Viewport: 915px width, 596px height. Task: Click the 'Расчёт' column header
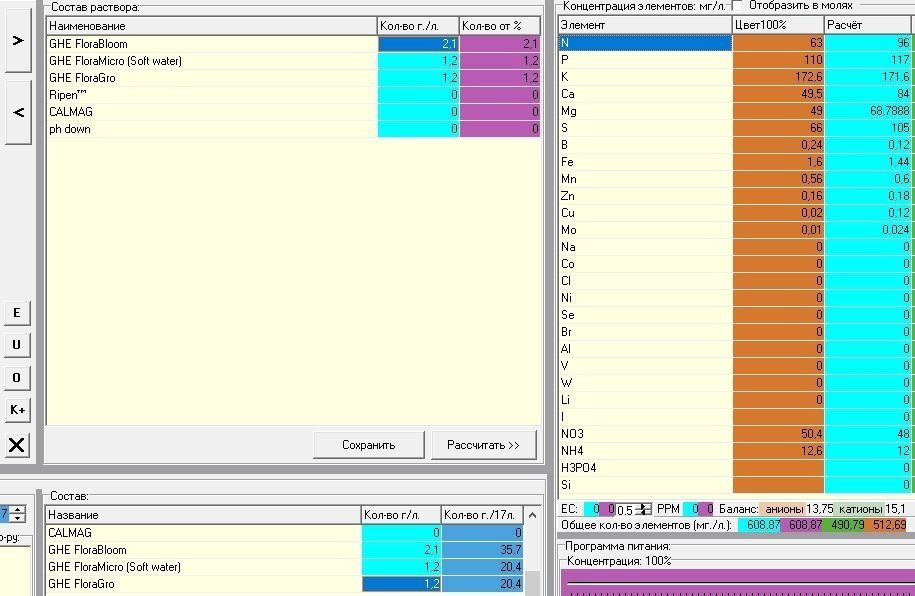click(869, 25)
